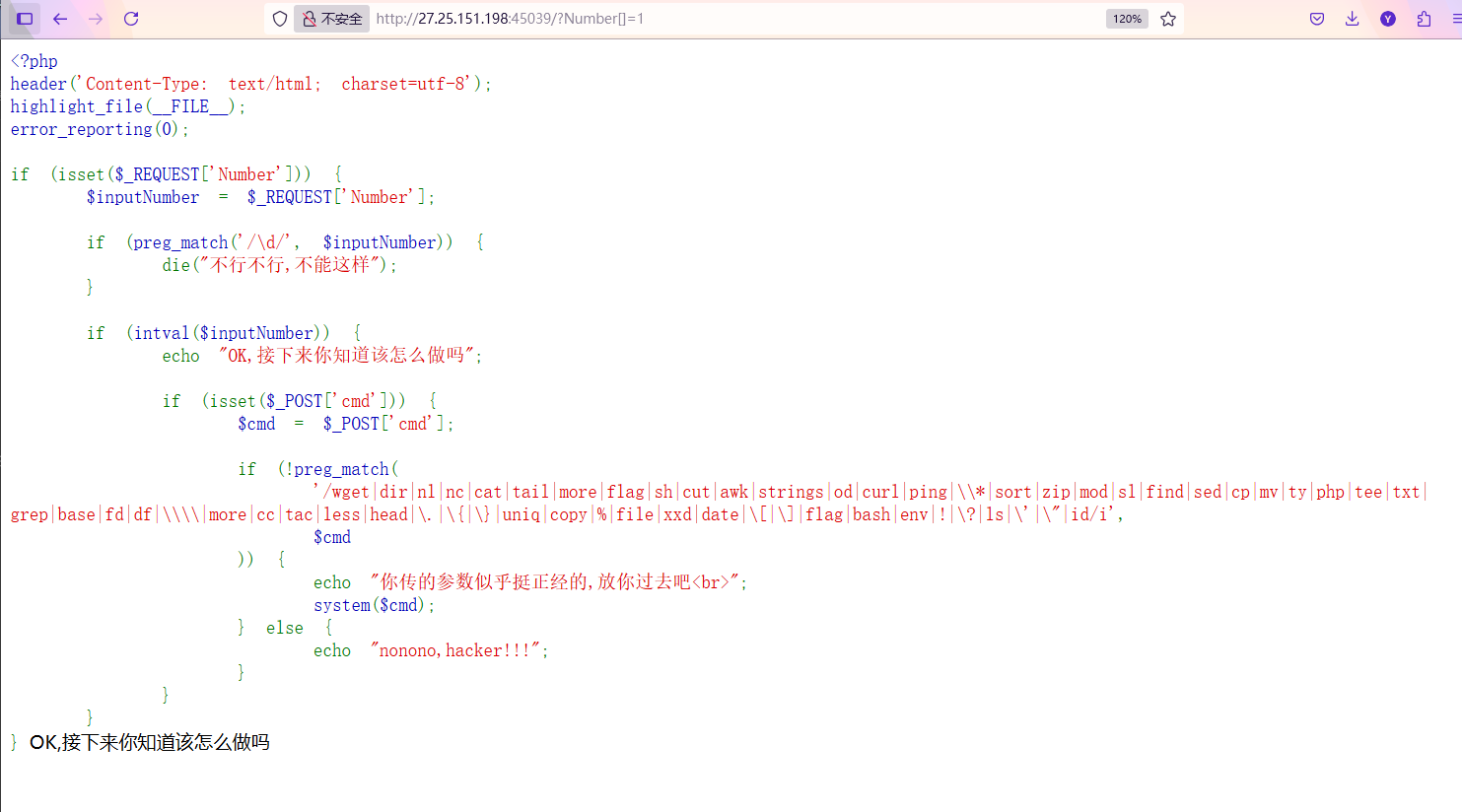
Task: Click the text "header('Content-Type:"
Action: pyautogui.click(x=109, y=84)
